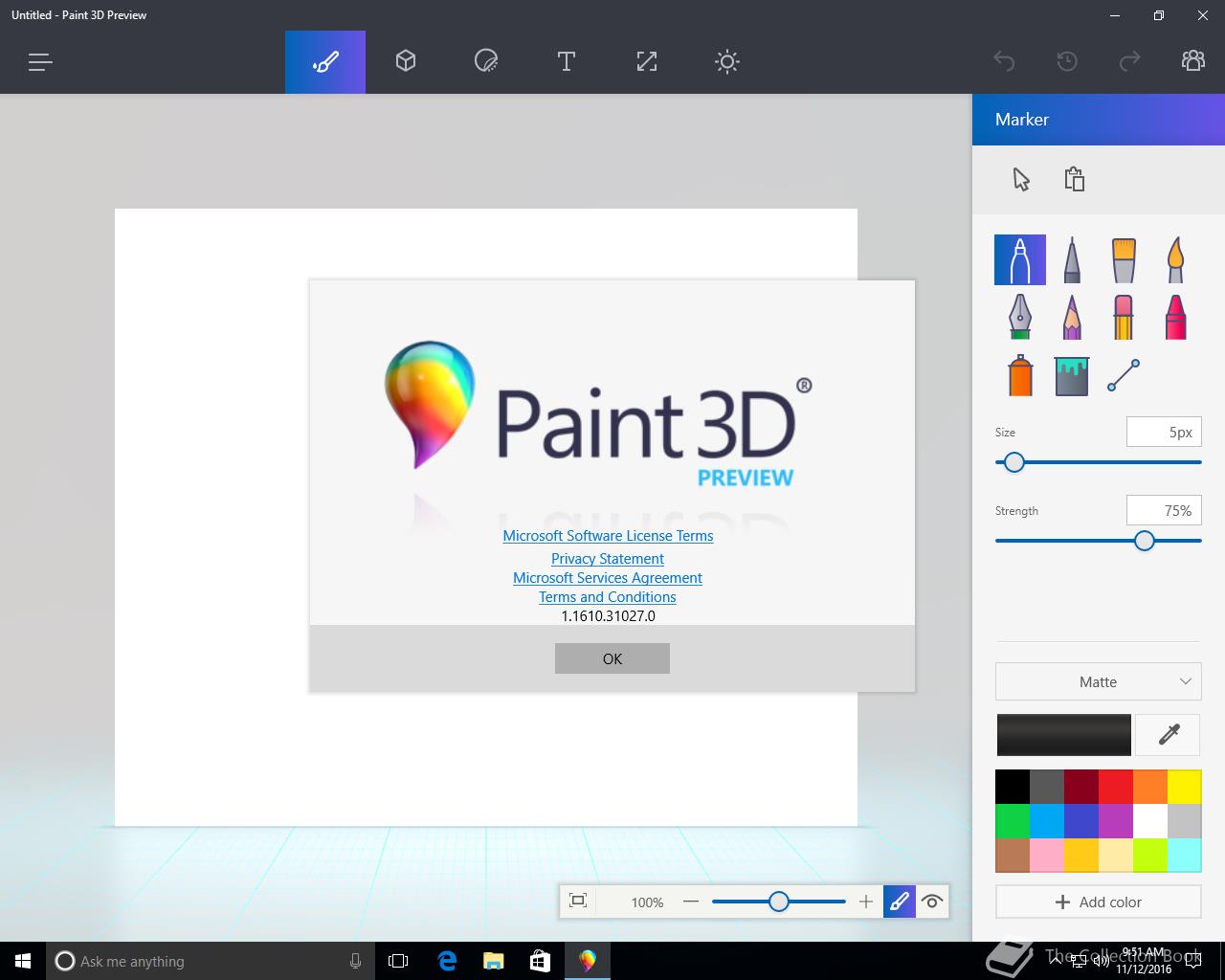Open the hamburger expand menu
Viewport: 1225px width, 980px height.
point(40,62)
